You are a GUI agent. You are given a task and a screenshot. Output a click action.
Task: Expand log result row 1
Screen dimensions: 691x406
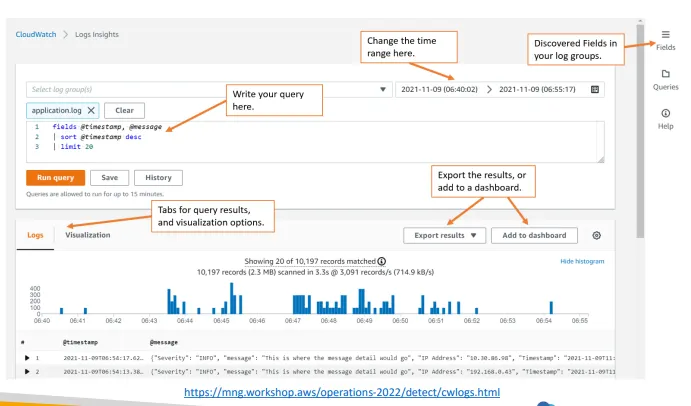pos(27,358)
